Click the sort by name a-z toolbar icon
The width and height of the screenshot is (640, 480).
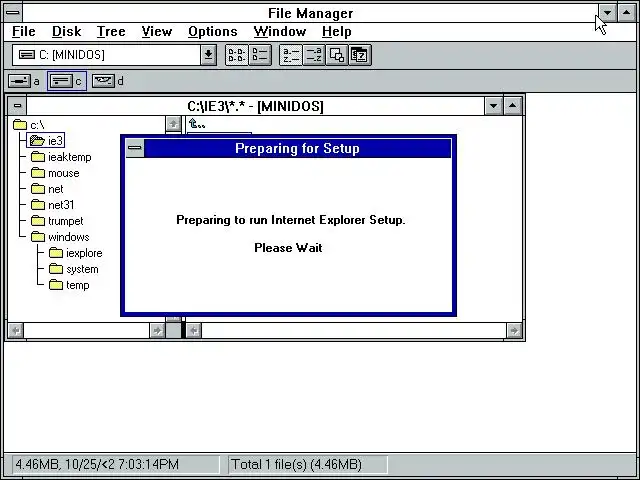click(291, 55)
